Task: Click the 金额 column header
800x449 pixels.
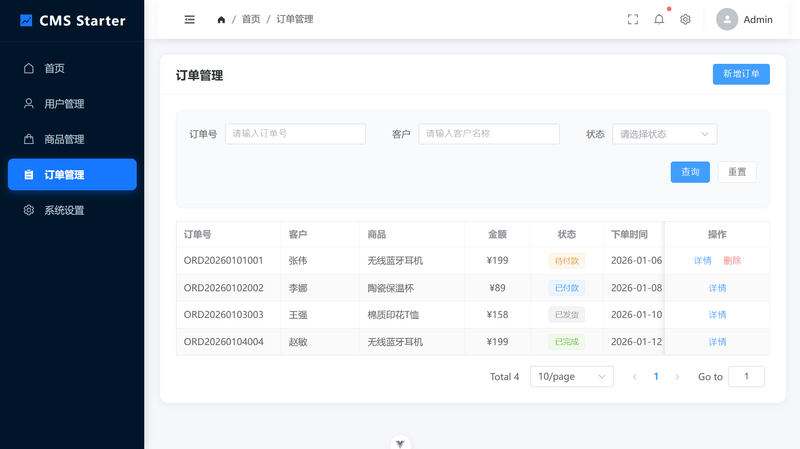Action: tap(497, 234)
